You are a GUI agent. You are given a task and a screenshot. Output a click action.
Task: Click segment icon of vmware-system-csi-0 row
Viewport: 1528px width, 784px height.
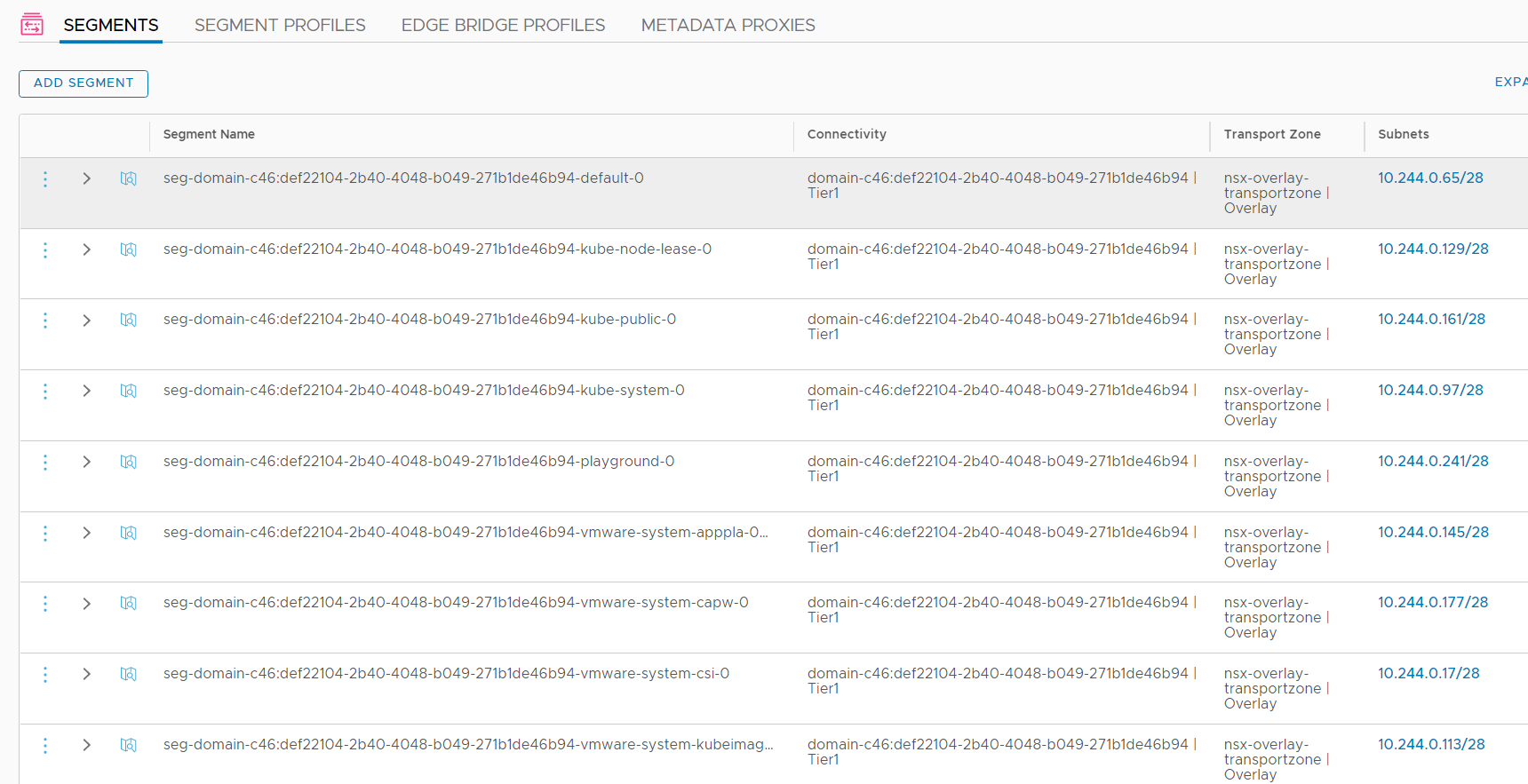click(129, 674)
